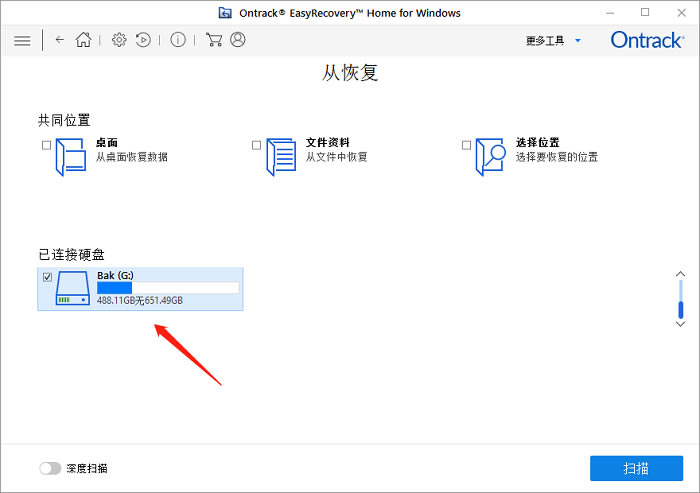The width and height of the screenshot is (700, 493).
Task: Click the 扫描 button
Action: (x=636, y=468)
